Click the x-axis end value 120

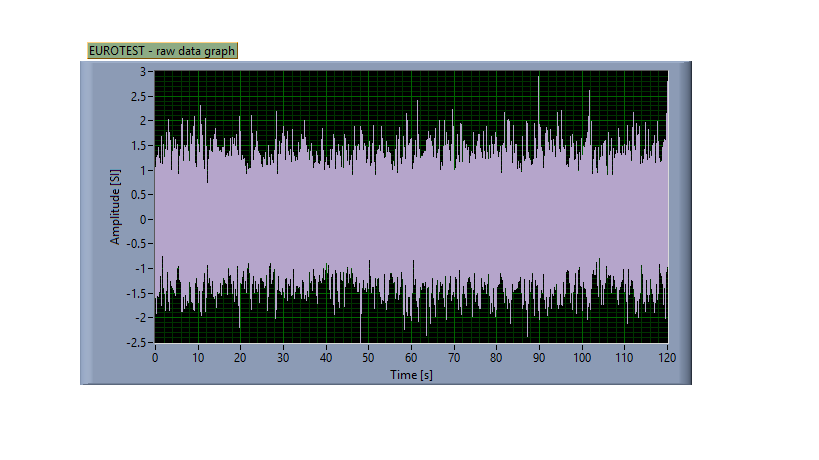tap(667, 358)
